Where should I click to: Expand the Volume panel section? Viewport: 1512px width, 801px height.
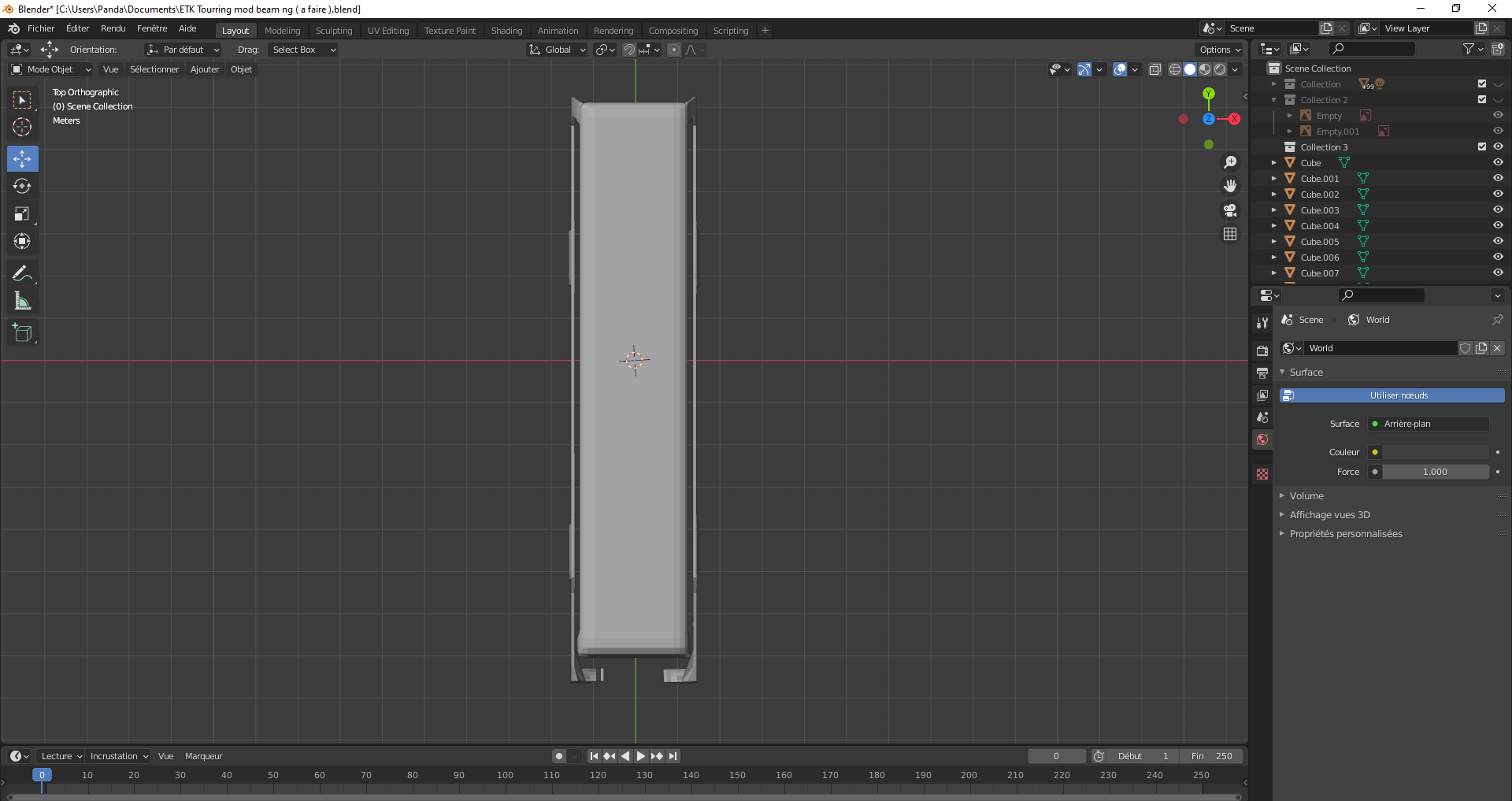click(x=1306, y=496)
